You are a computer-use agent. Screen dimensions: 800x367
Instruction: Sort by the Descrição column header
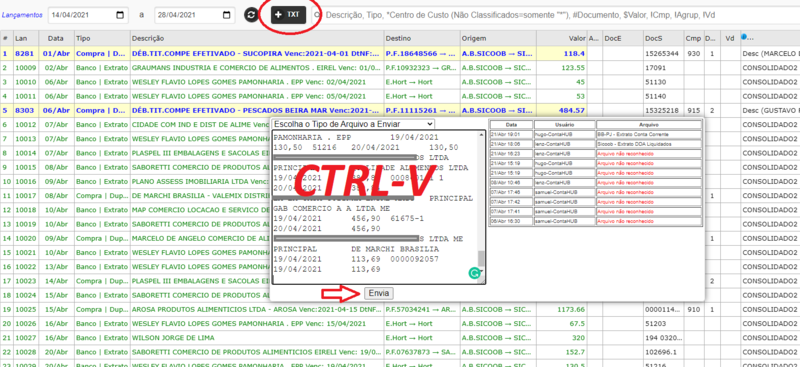[x=257, y=38]
